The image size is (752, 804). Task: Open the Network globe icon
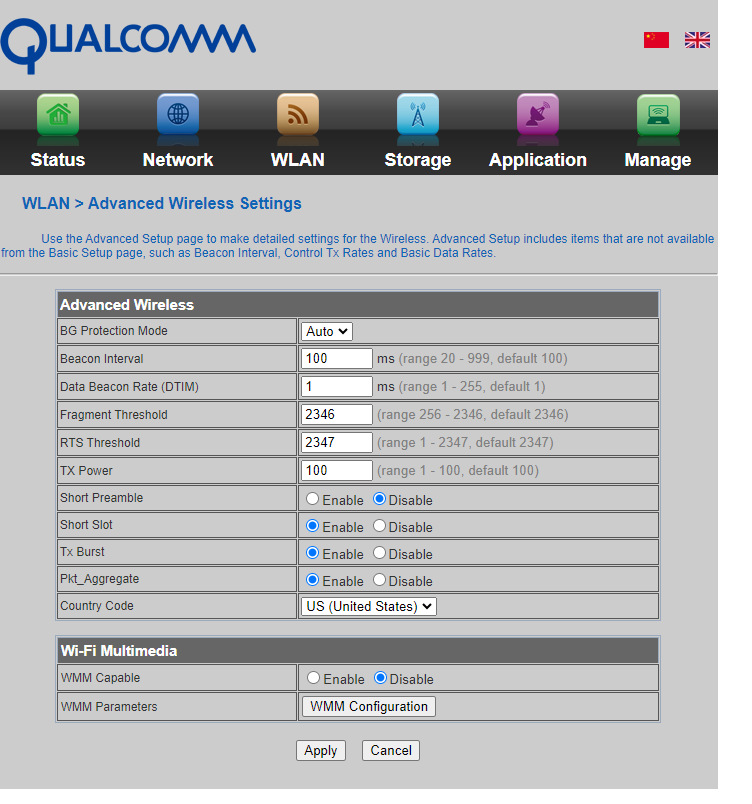[x=178, y=115]
